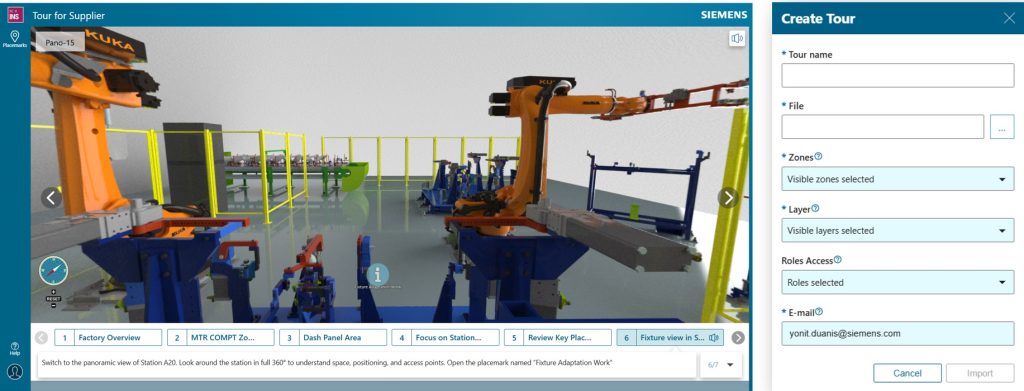Image resolution: width=1024 pixels, height=391 pixels.
Task: Open the info placemark in the scene
Action: [377, 274]
